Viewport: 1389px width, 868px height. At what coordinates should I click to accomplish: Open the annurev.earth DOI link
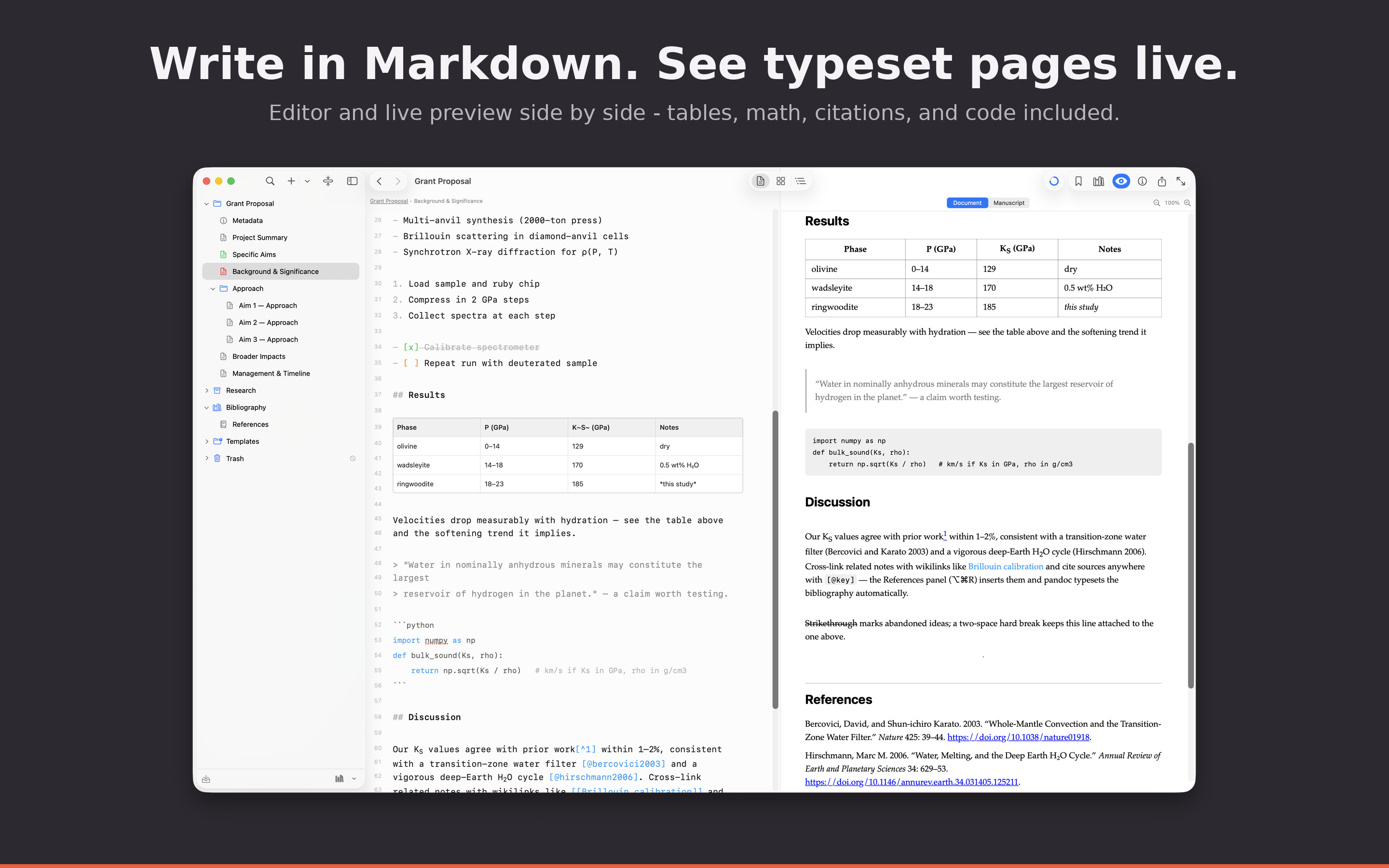pyautogui.click(x=912, y=782)
